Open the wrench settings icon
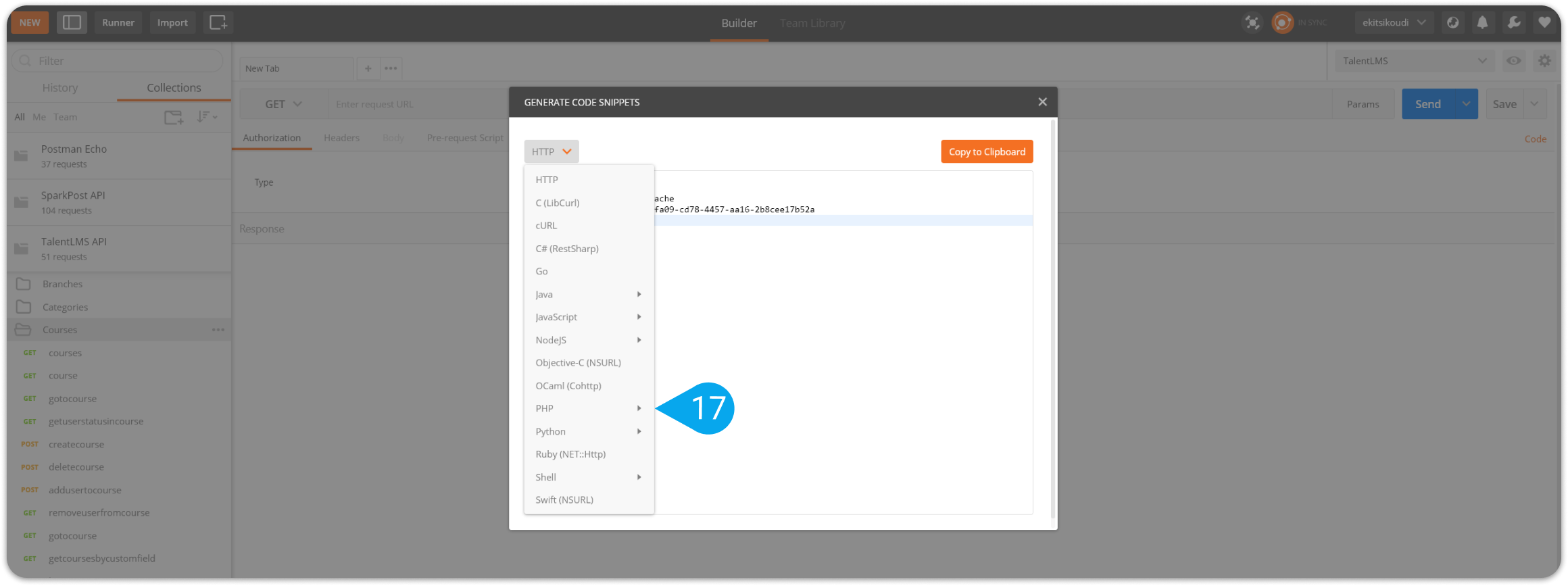1568x586 pixels. (1514, 22)
